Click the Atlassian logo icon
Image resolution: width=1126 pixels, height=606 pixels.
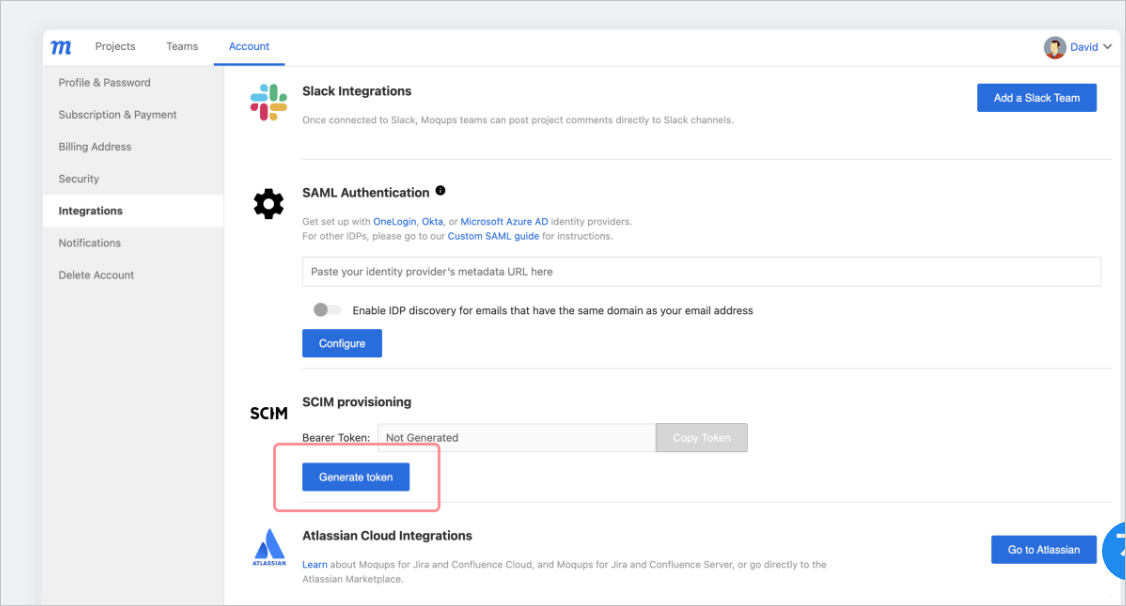pos(269,548)
